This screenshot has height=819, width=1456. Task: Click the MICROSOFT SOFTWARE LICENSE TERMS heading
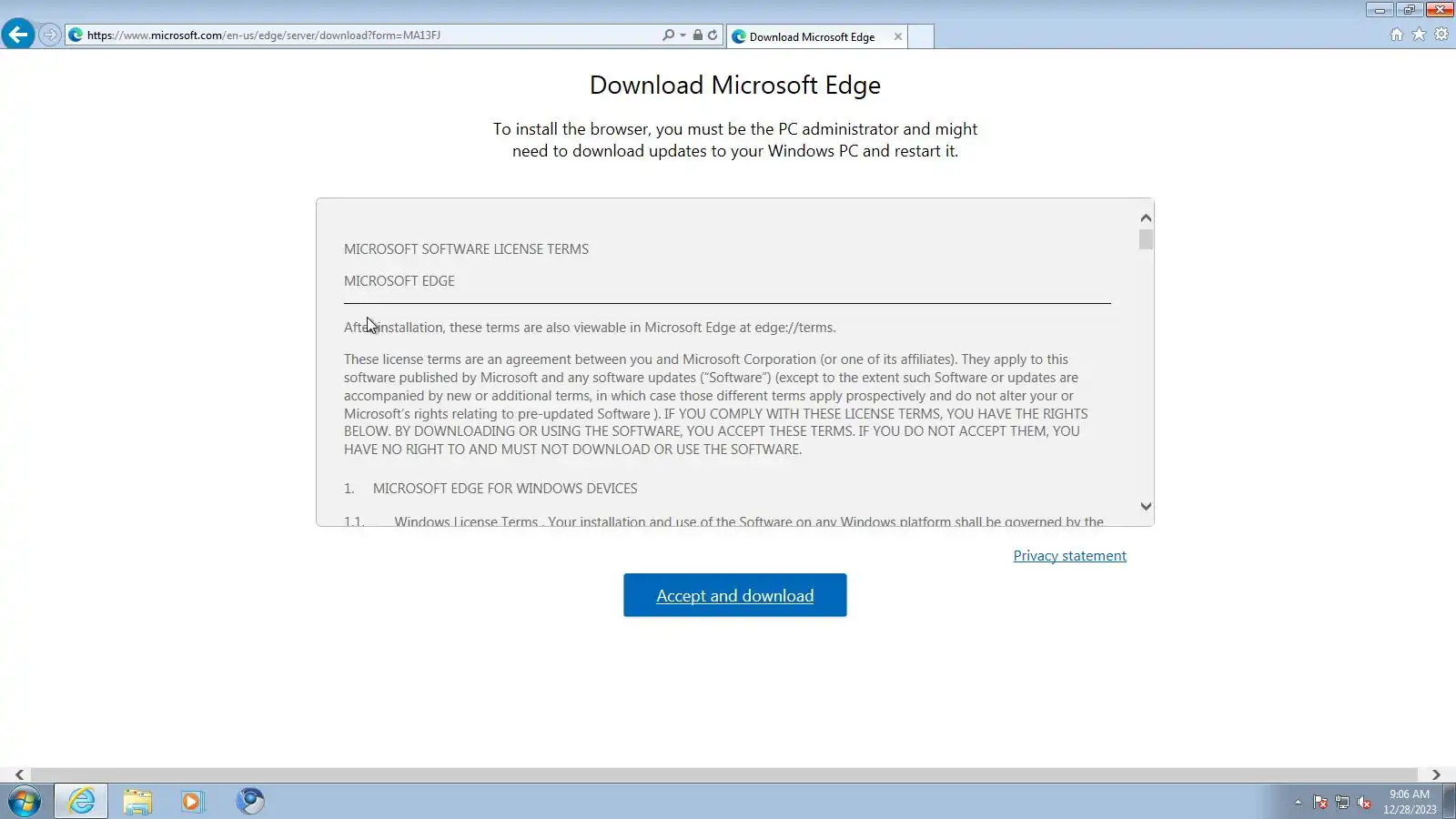[x=466, y=249]
